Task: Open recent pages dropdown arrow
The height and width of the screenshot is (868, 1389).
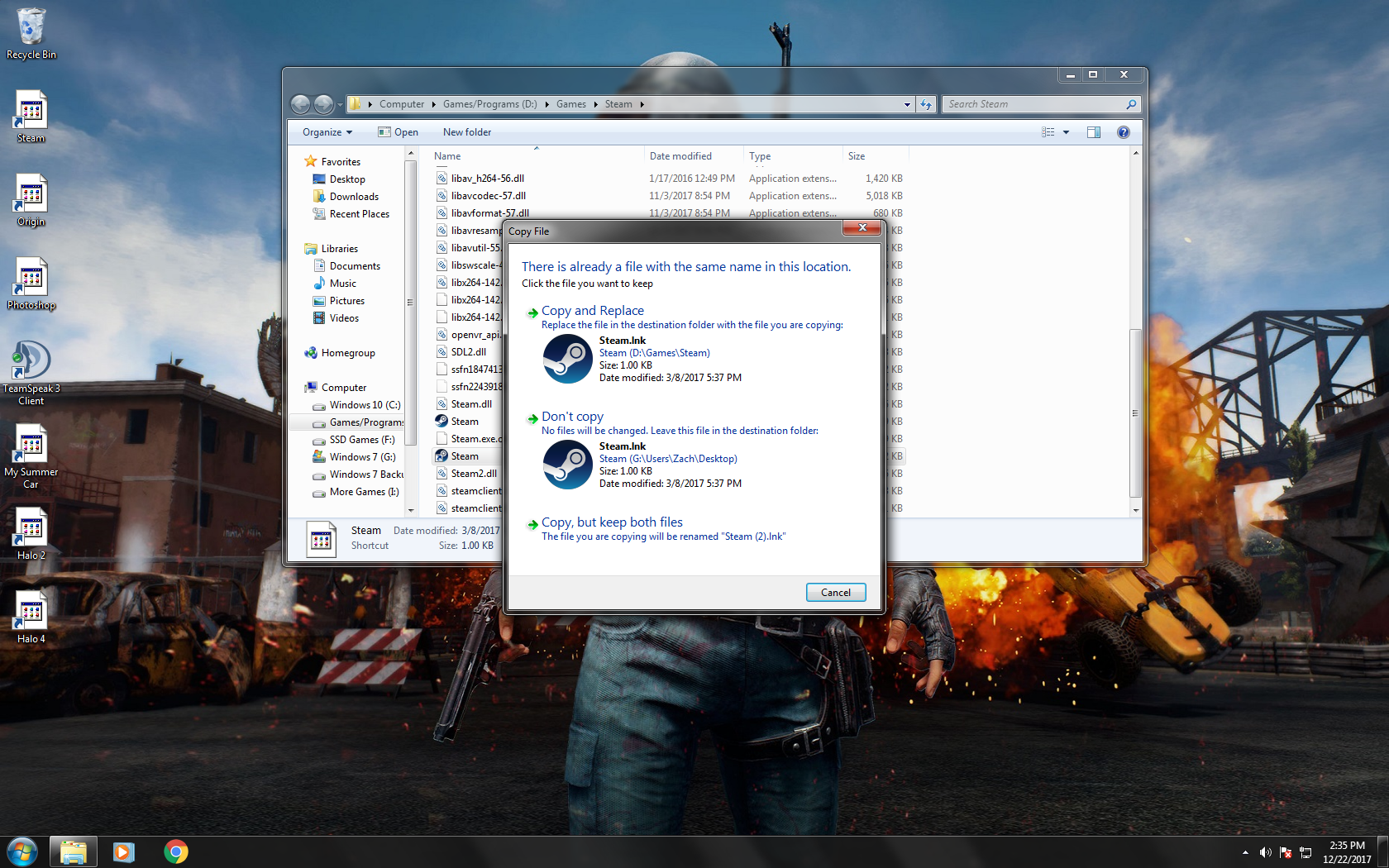Action: coord(340,105)
